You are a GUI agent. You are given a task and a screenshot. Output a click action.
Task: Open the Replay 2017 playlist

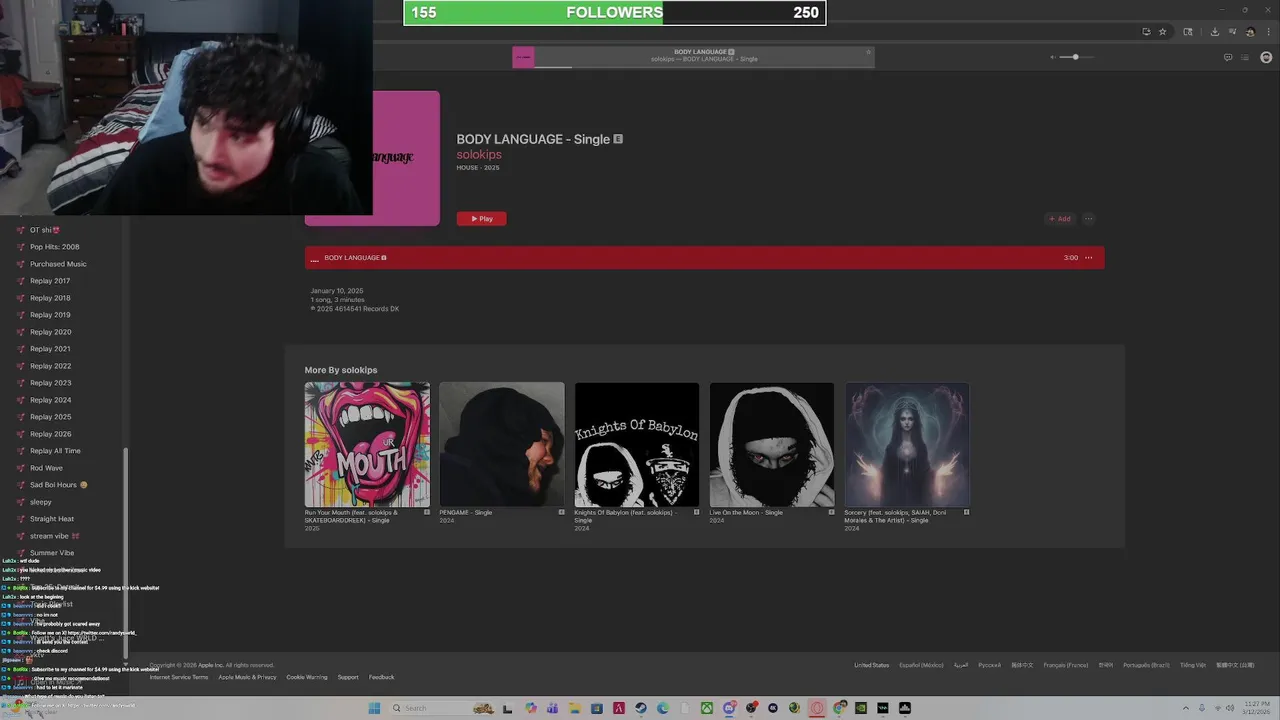coord(50,281)
